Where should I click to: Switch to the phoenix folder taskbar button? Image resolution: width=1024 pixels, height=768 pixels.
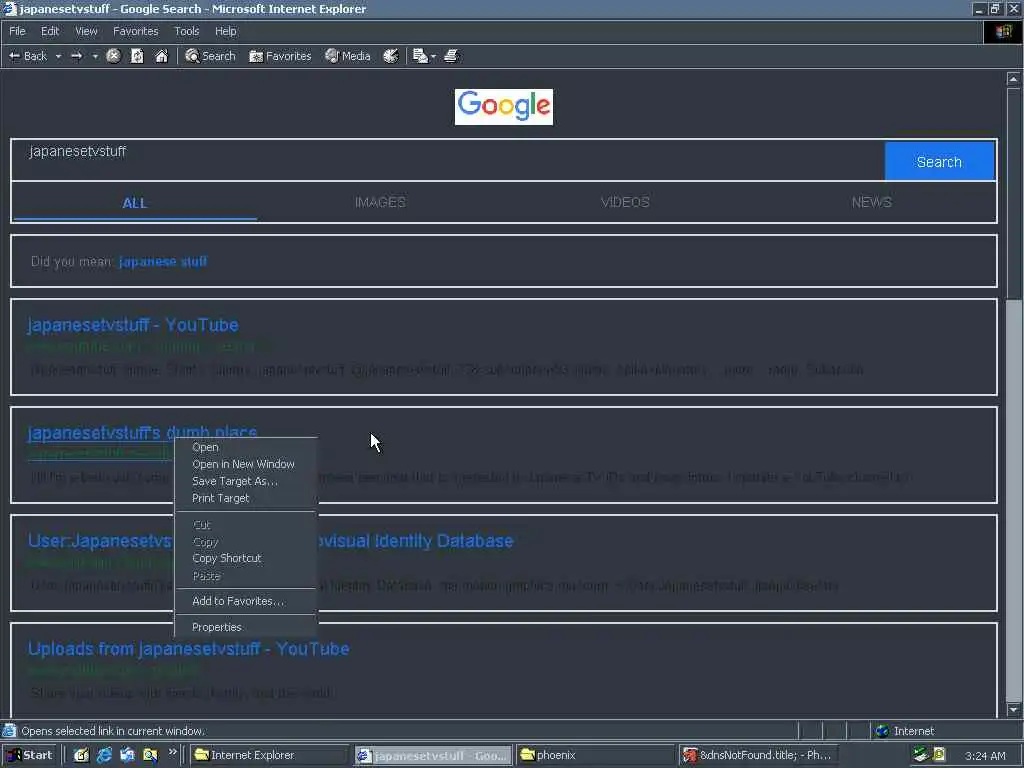pyautogui.click(x=596, y=755)
